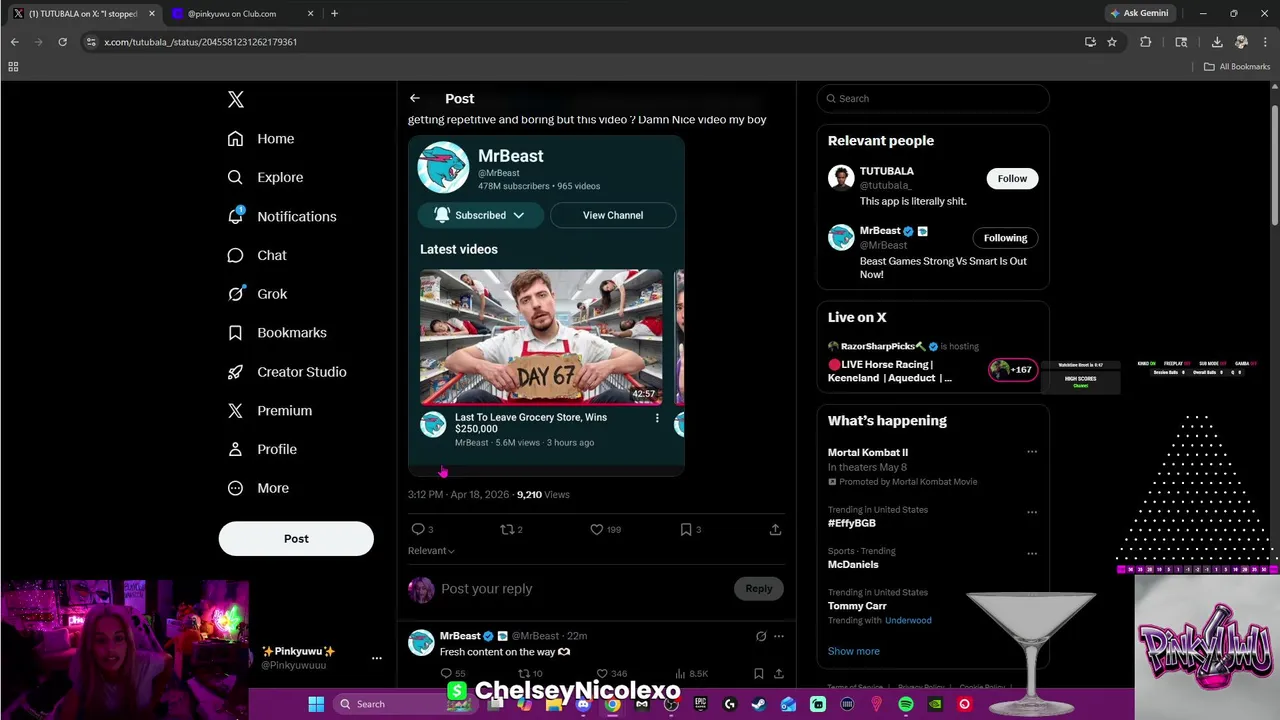This screenshot has width=1280, height=720.
Task: Bookmark MrBeast's Fresh content reply
Action: (758, 674)
